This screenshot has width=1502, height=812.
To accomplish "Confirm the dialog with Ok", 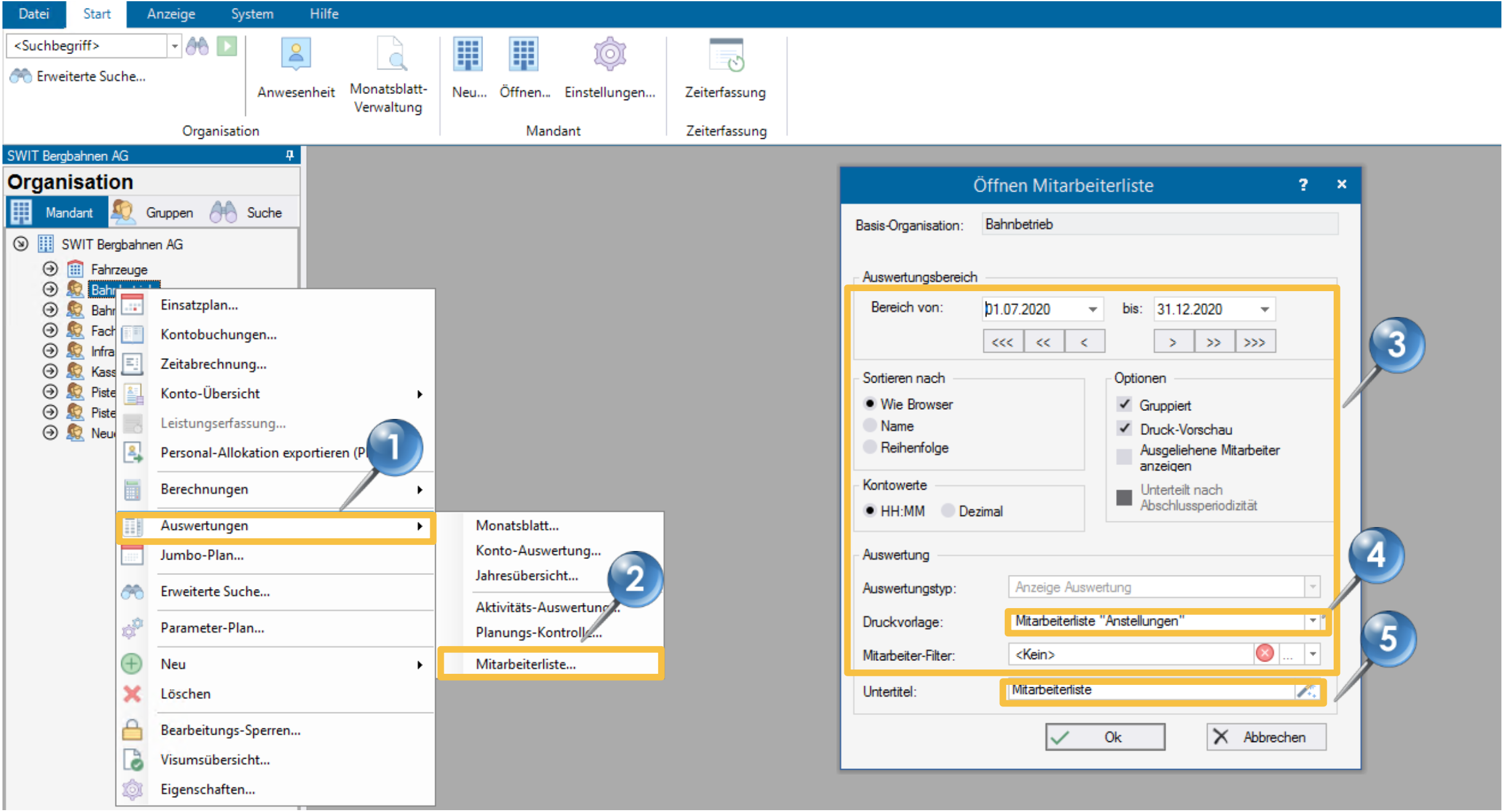I will (1105, 736).
